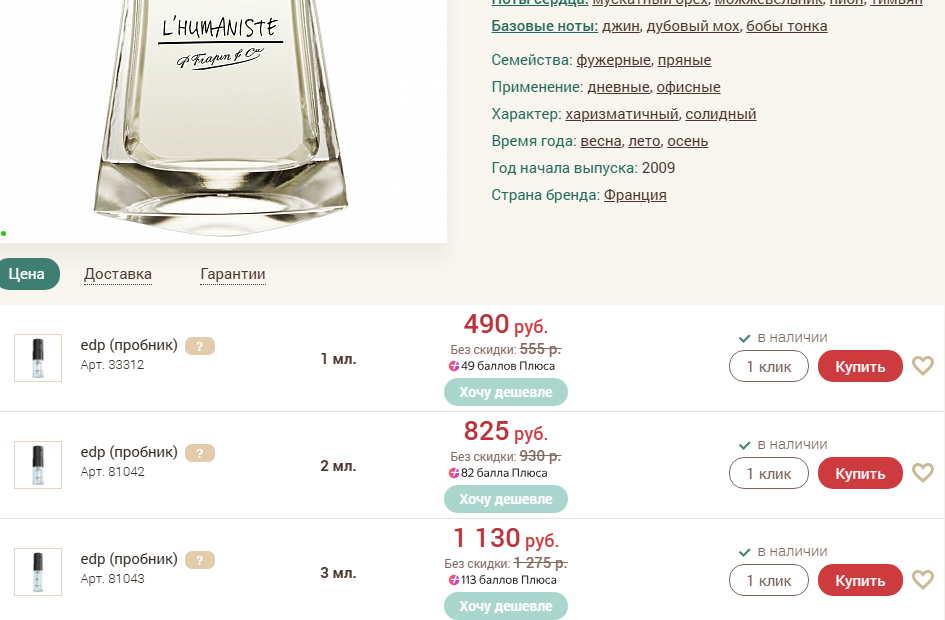Click the Plus points icon beside 49 баллов
945x620 pixels.
click(454, 366)
